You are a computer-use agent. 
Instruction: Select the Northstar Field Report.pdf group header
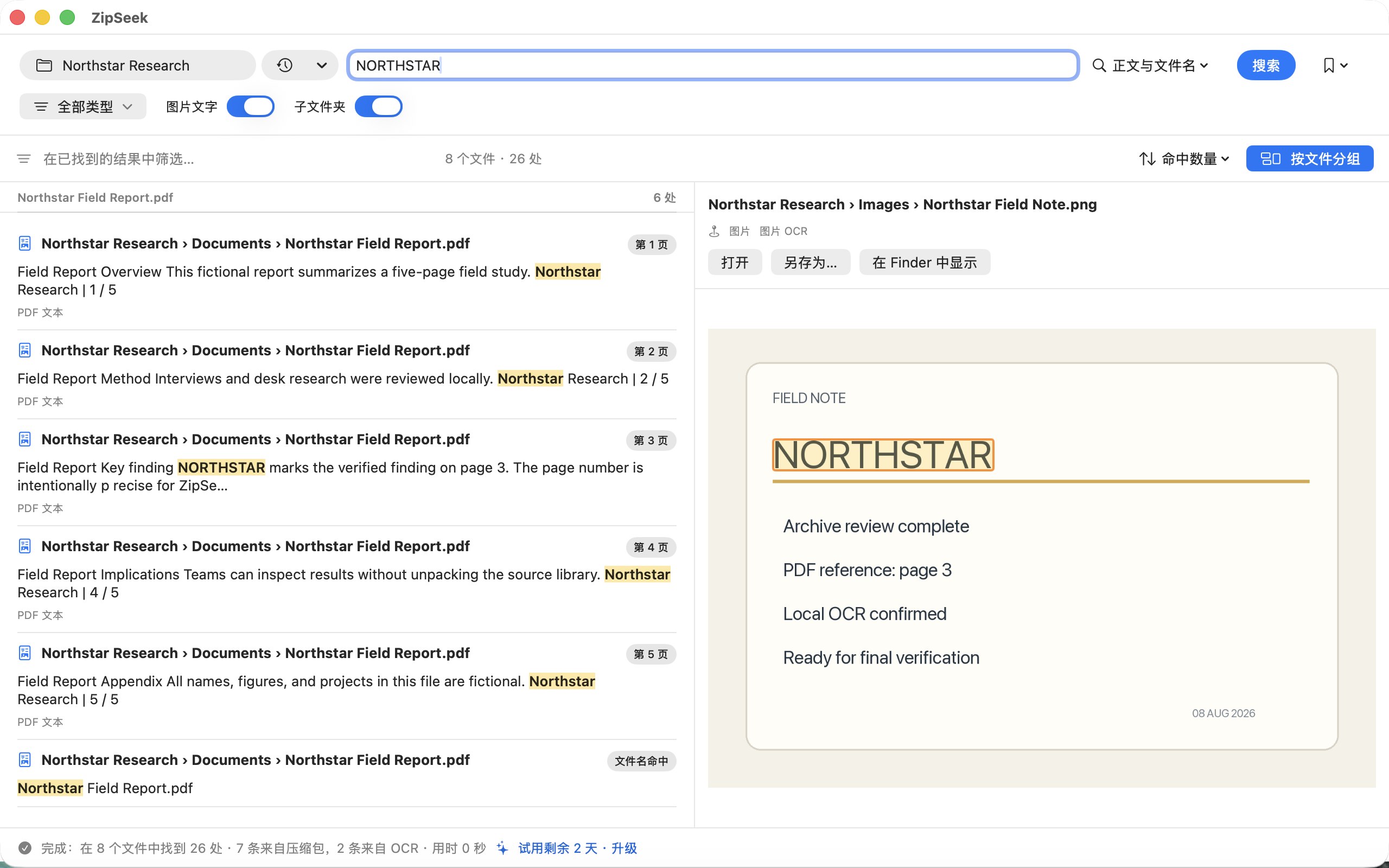pos(347,197)
